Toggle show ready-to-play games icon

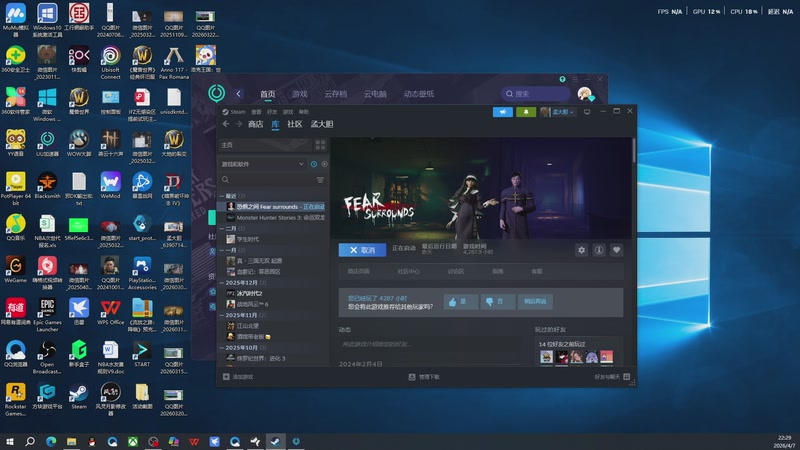tap(324, 164)
